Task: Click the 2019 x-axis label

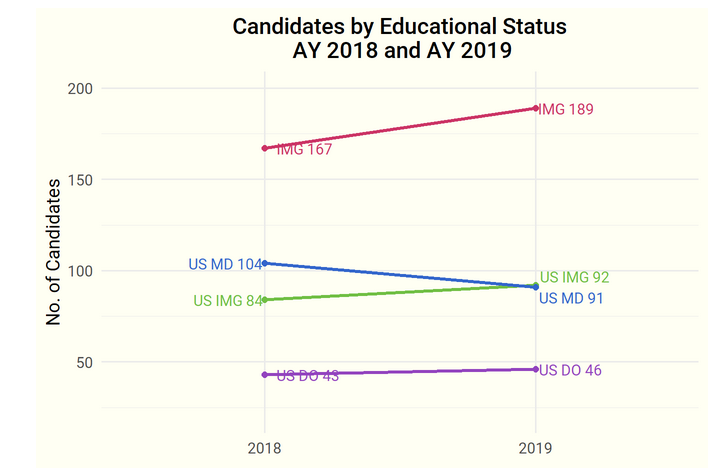Action: pyautogui.click(x=536, y=449)
